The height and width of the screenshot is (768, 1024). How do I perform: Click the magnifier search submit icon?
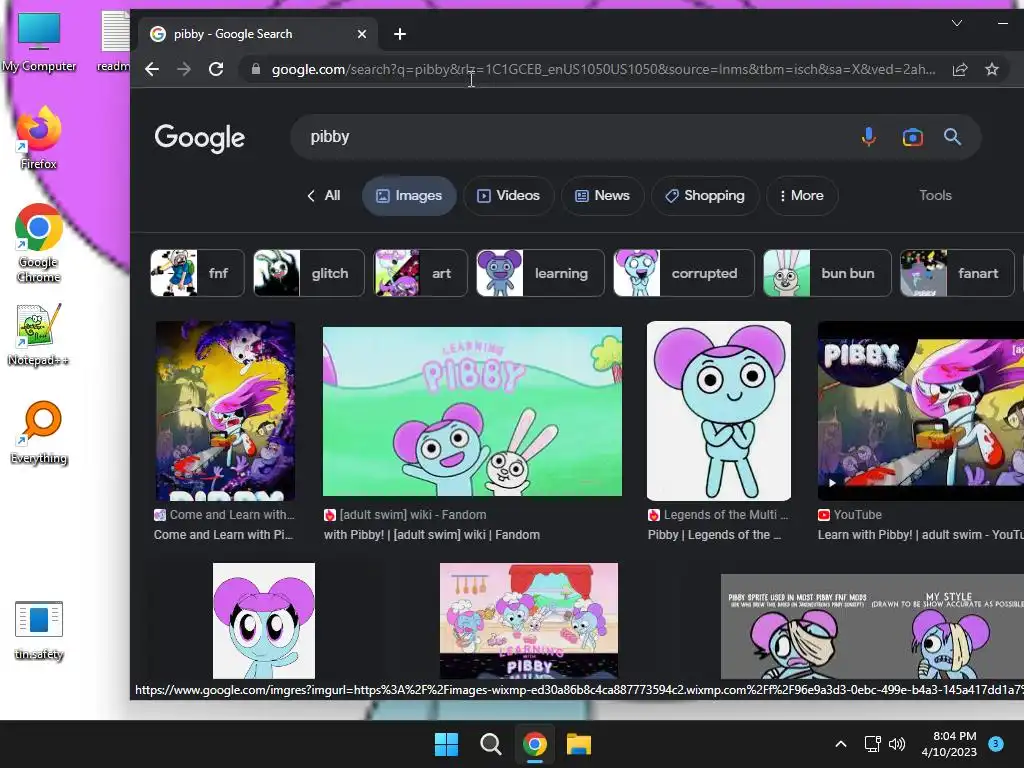(953, 137)
